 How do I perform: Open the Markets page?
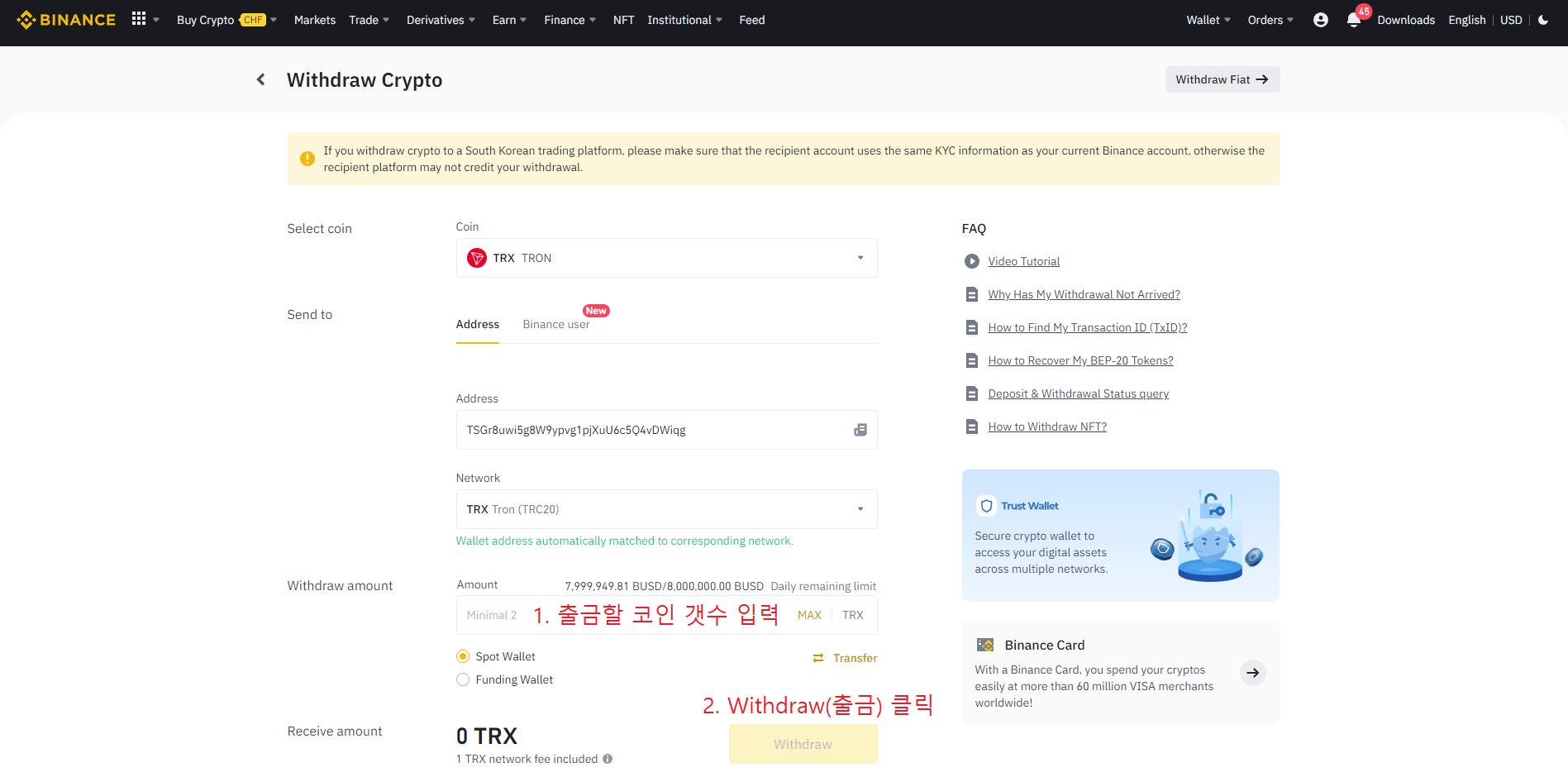pos(315,20)
